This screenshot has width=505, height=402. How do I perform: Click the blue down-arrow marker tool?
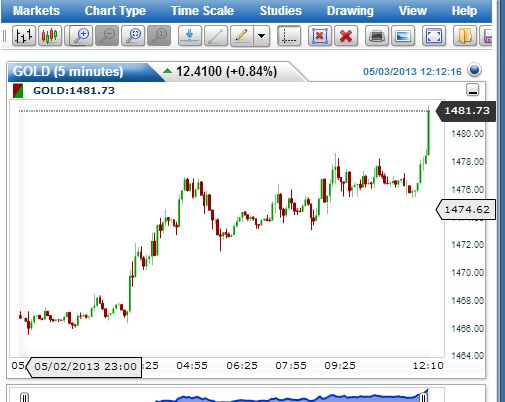(190, 35)
